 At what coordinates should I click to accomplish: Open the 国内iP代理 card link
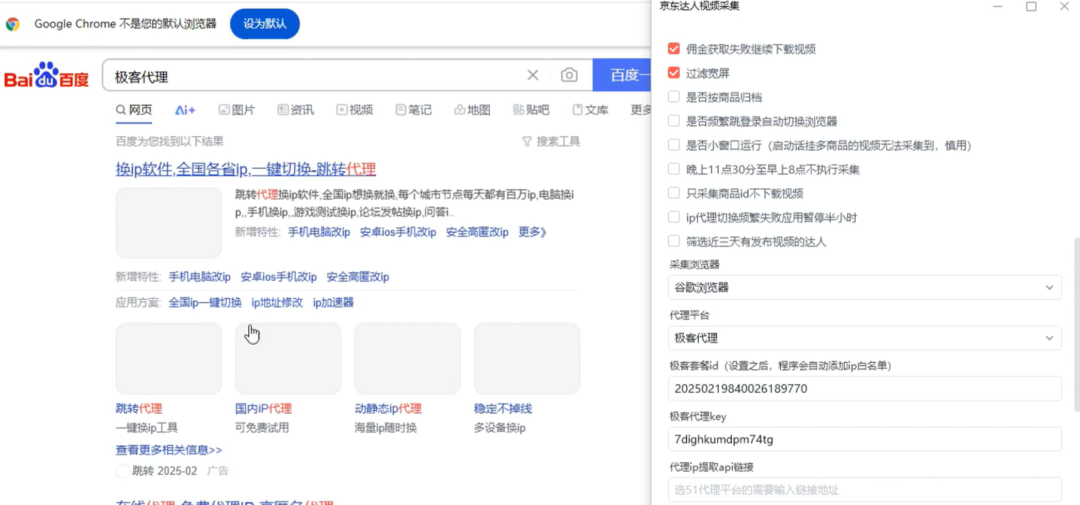pyautogui.click(x=263, y=409)
